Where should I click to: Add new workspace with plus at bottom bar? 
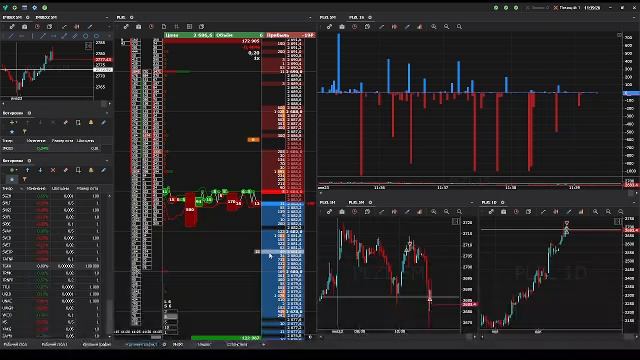(263, 344)
